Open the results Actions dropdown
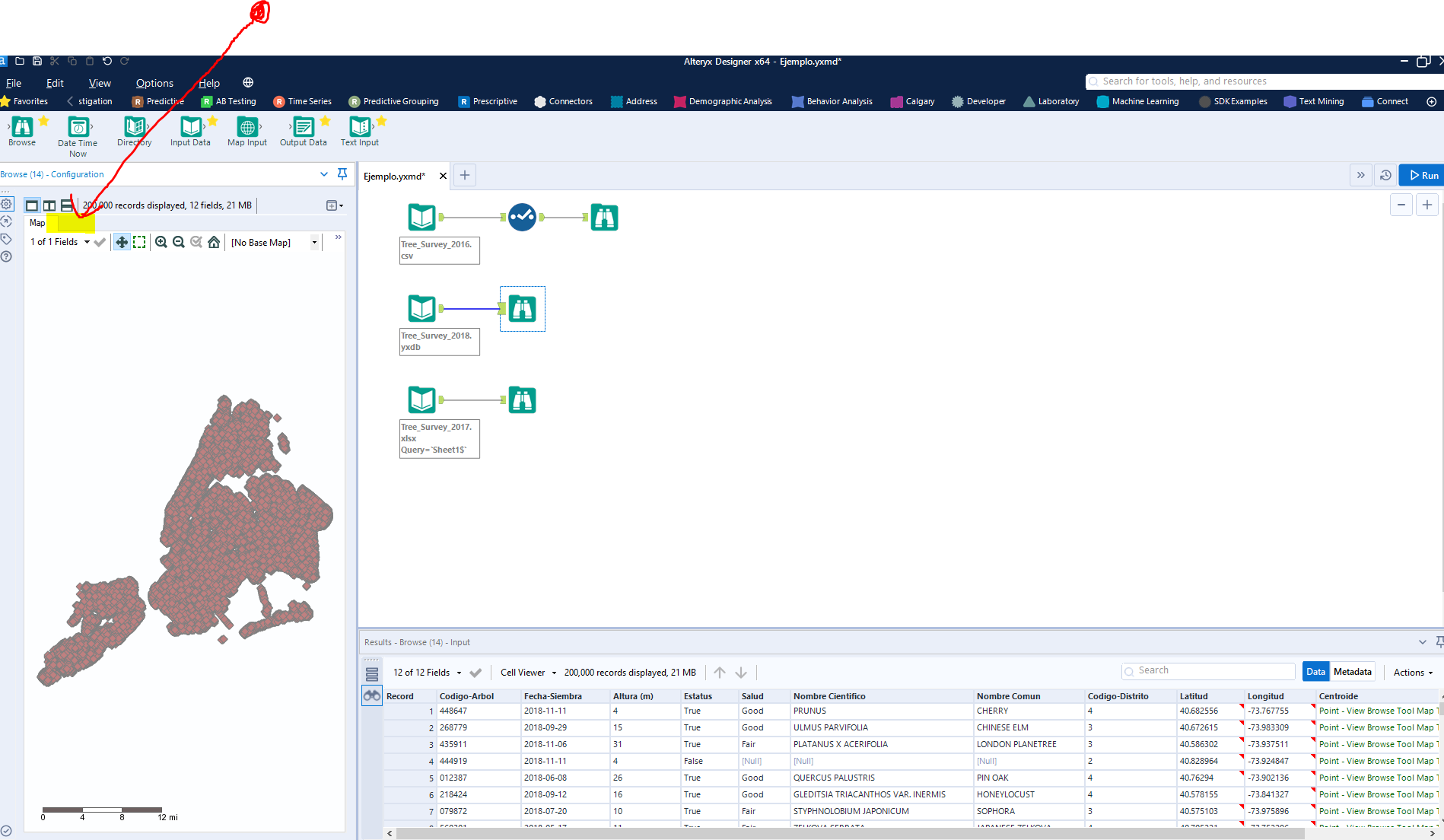The image size is (1444, 840). coord(1413,673)
